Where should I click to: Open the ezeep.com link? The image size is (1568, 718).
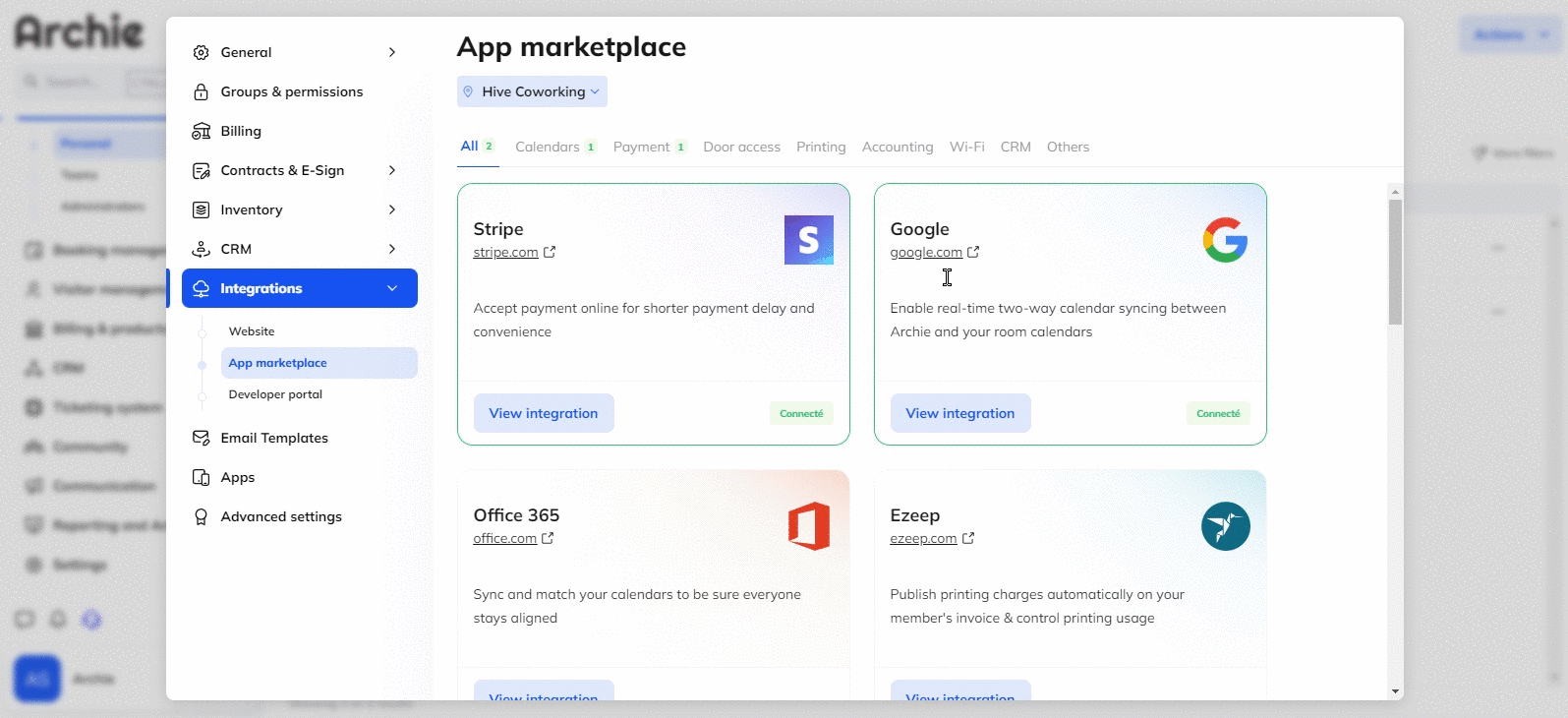(x=923, y=538)
